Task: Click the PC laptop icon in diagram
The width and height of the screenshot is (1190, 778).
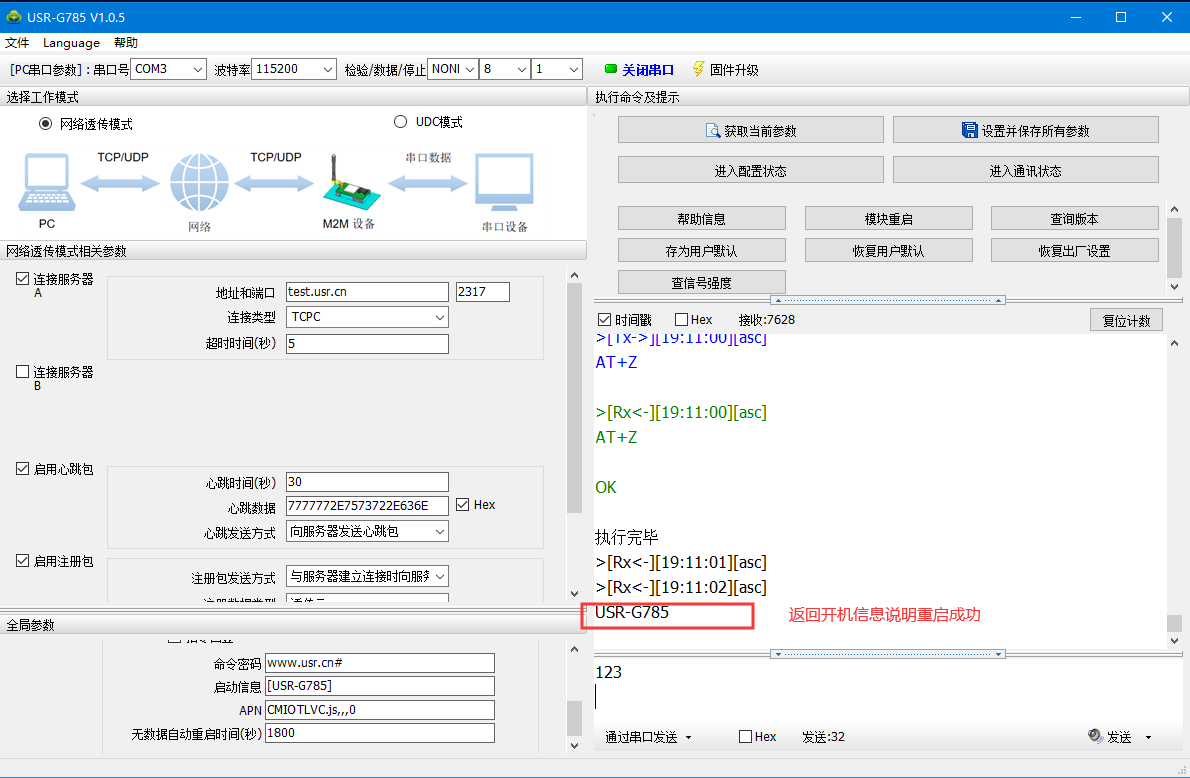Action: tap(46, 181)
